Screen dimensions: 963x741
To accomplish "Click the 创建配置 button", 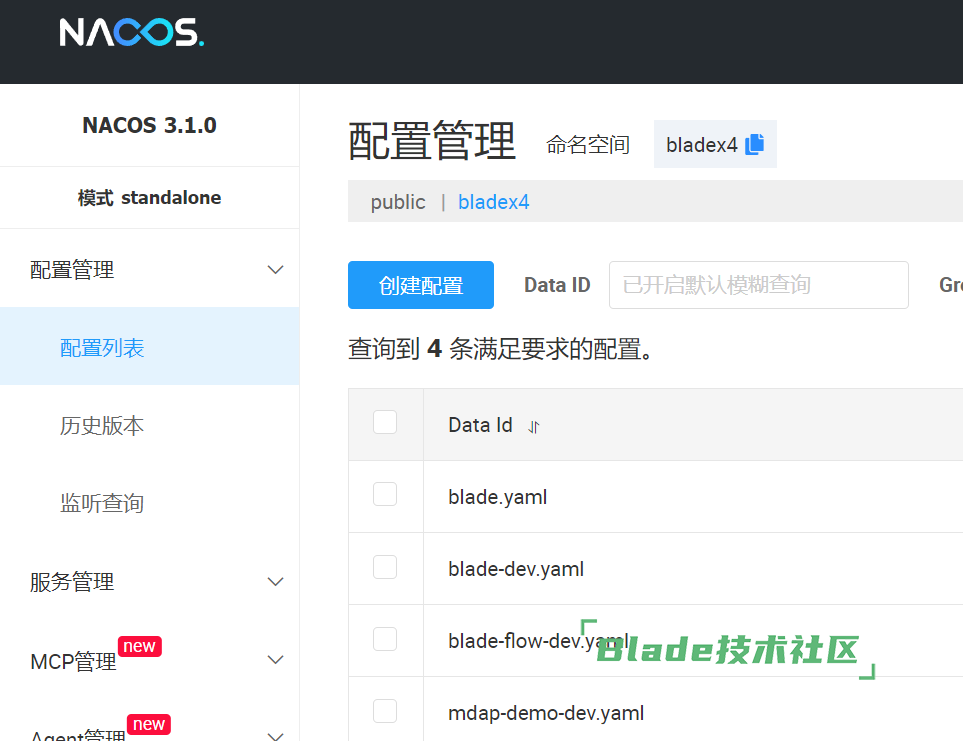I will tap(420, 285).
